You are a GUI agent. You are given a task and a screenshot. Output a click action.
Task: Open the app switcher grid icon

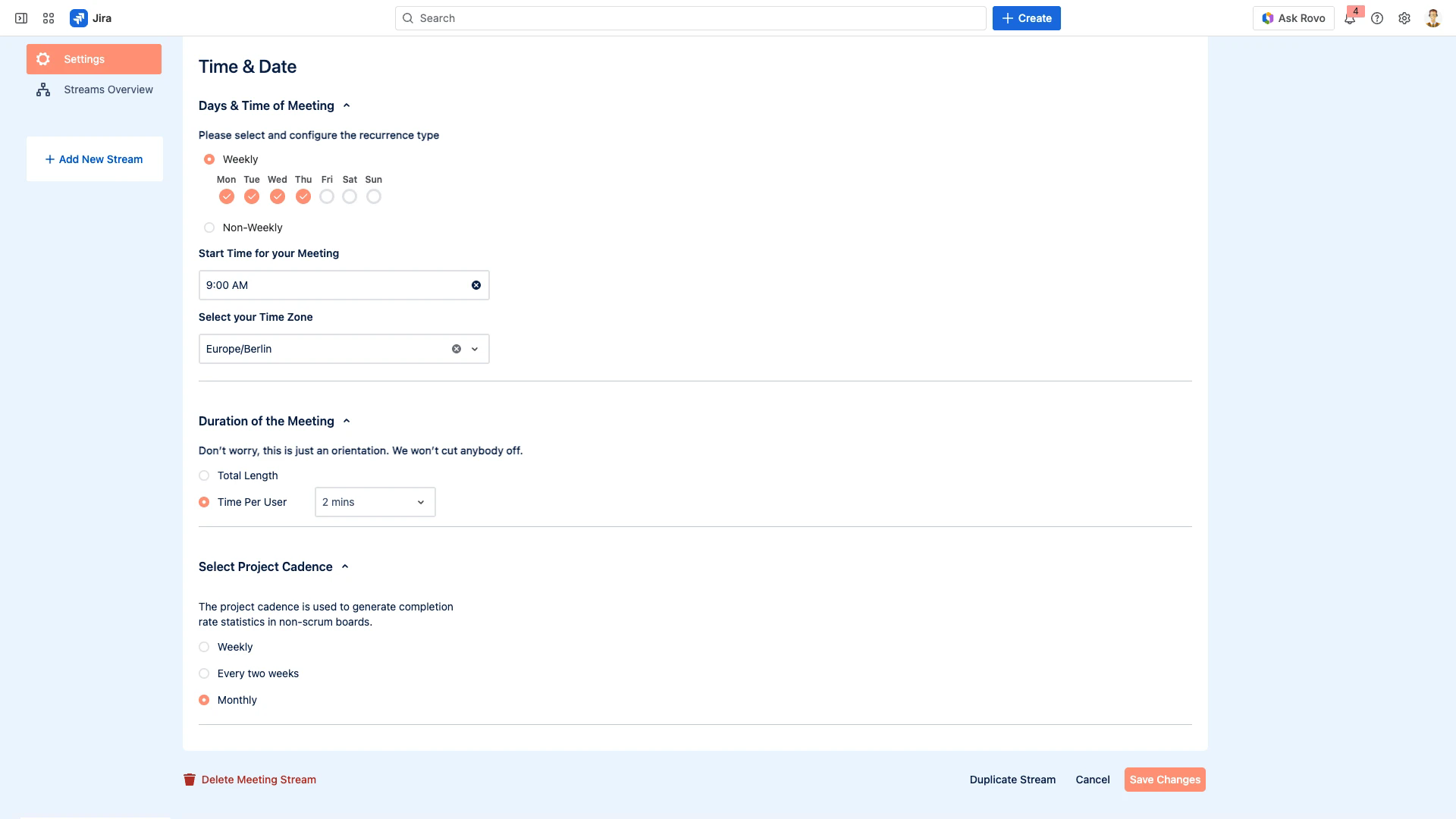(x=49, y=17)
